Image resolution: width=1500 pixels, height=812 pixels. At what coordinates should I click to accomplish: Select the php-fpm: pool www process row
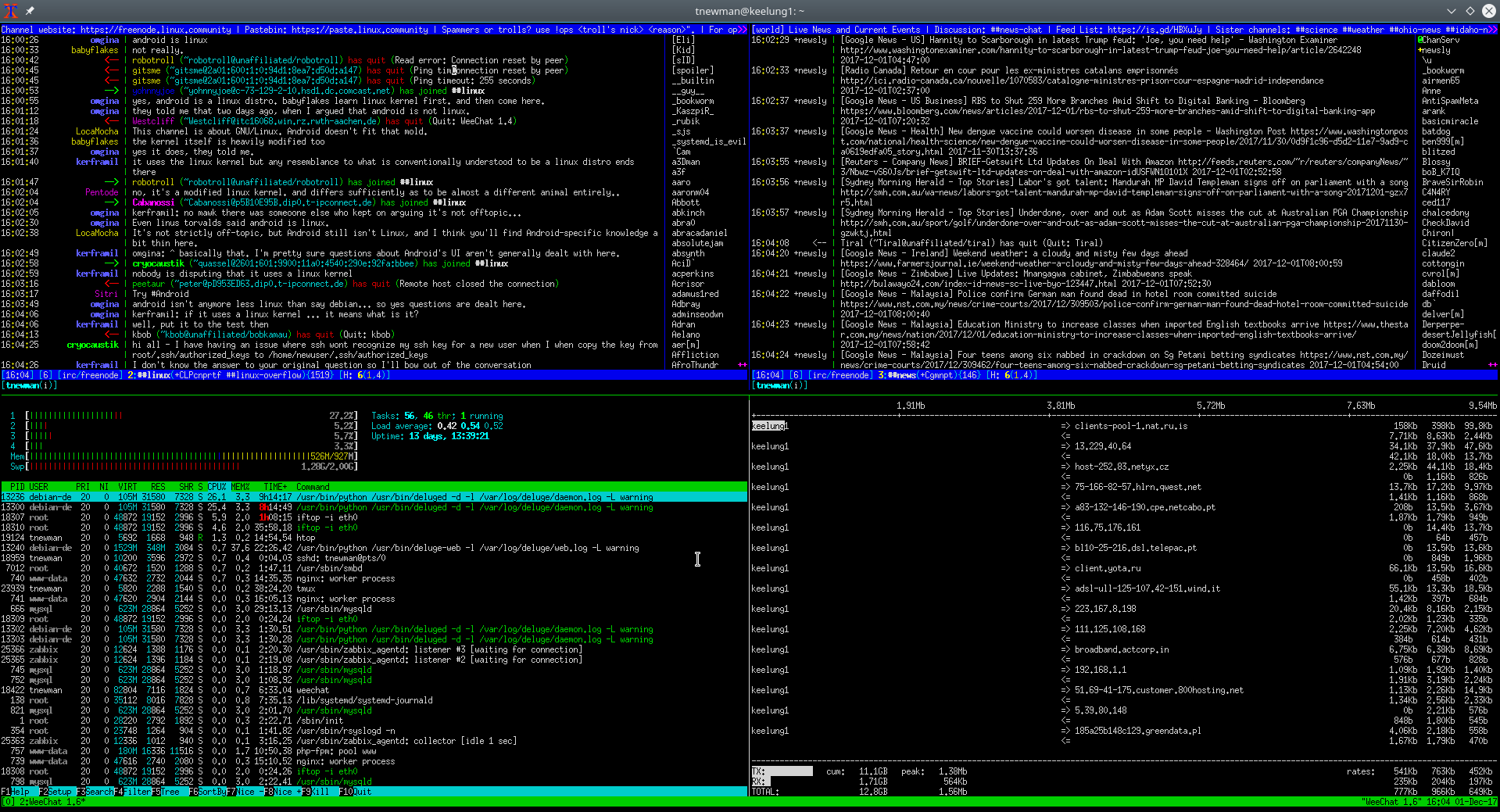[x=374, y=751]
